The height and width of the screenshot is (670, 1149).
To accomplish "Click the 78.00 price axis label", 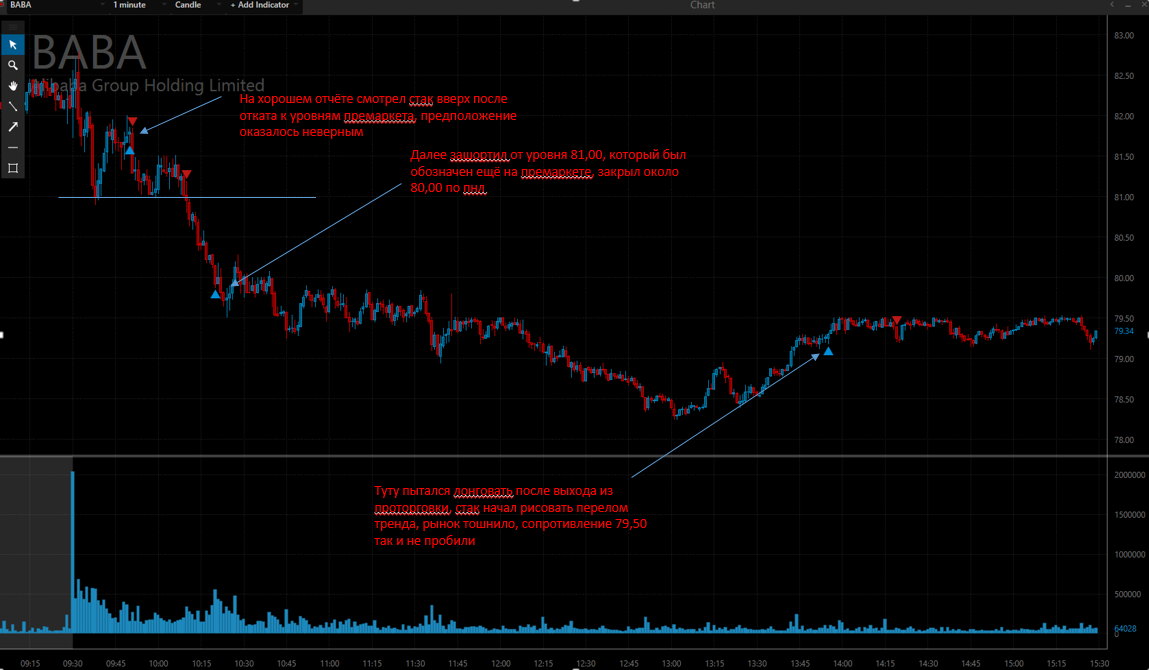I will click(x=1124, y=441).
